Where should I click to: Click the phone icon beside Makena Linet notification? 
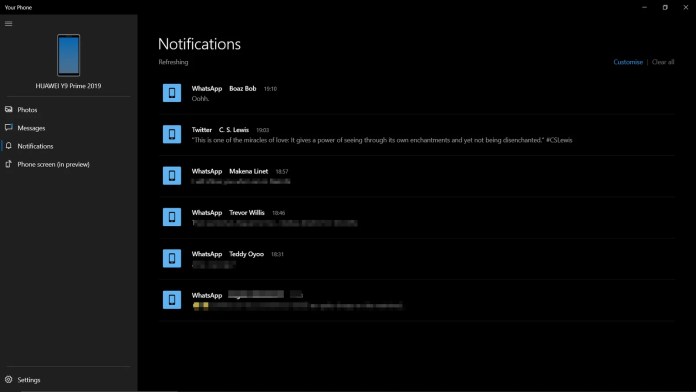pos(172,175)
